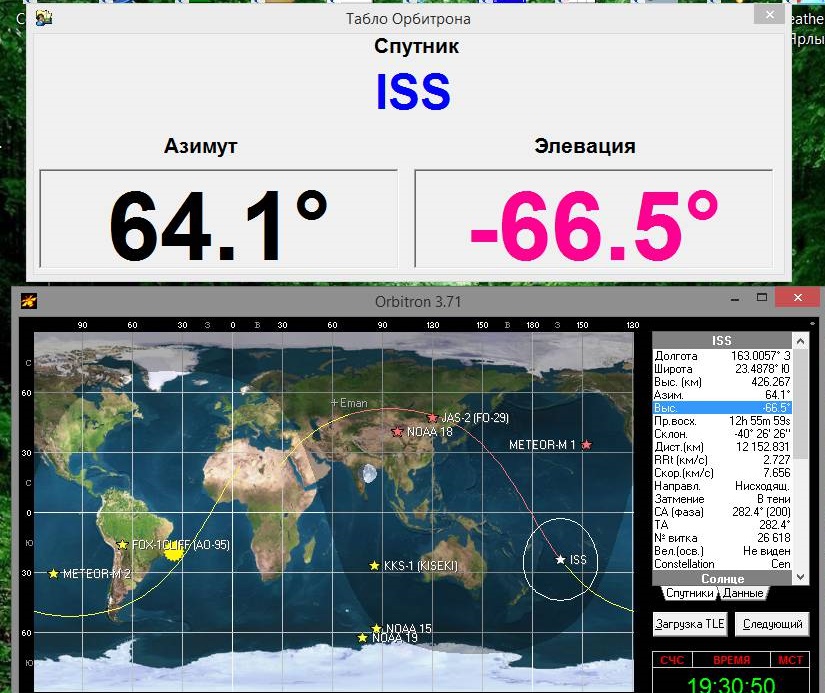Screen dimensions: 825x693
Task: Click the yellow Sun marker on the map
Action: click(174, 553)
